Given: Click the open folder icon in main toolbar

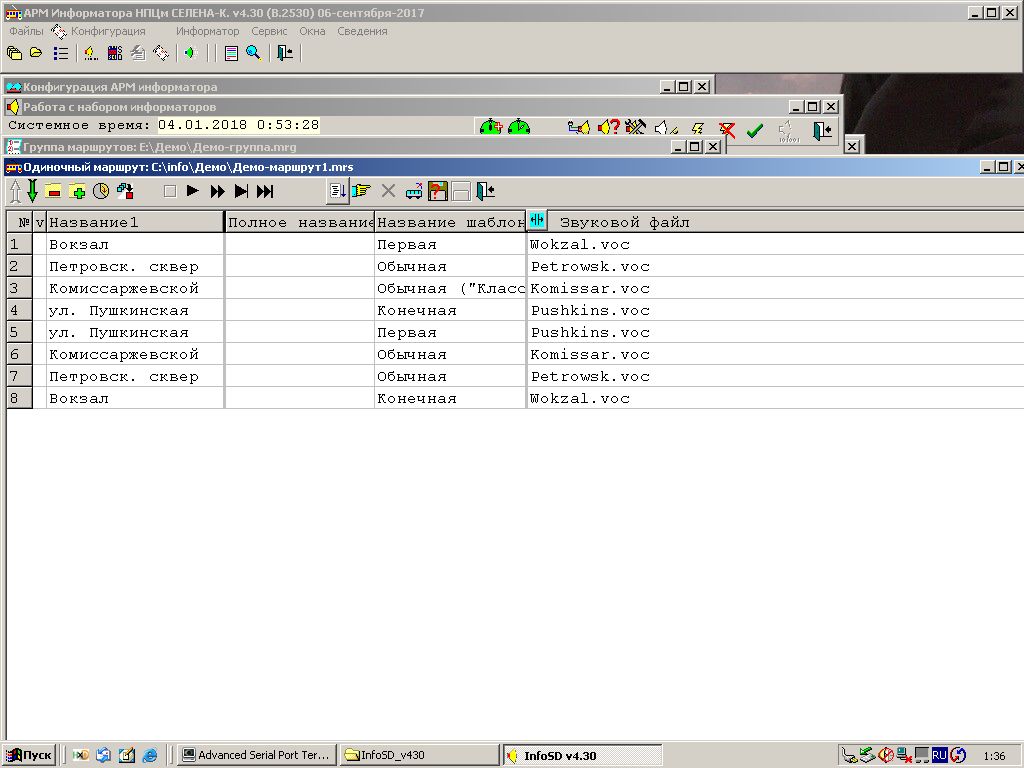Looking at the screenshot, I should point(36,53).
